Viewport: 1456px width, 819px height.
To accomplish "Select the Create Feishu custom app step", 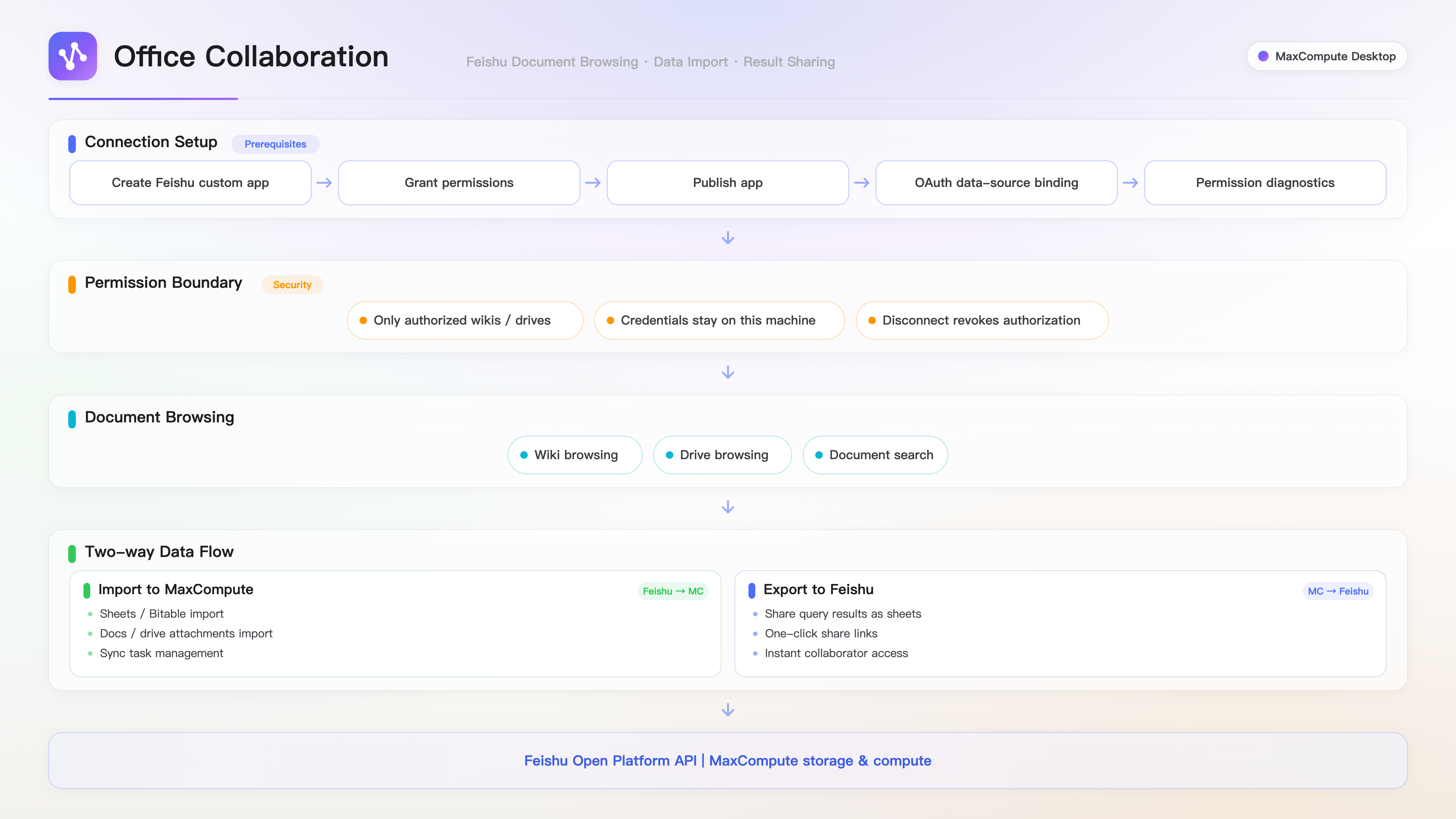I will tap(190, 182).
